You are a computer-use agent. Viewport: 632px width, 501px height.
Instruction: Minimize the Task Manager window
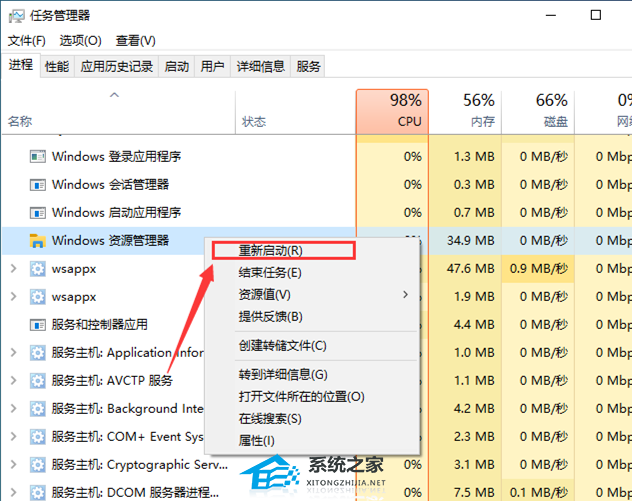point(551,15)
